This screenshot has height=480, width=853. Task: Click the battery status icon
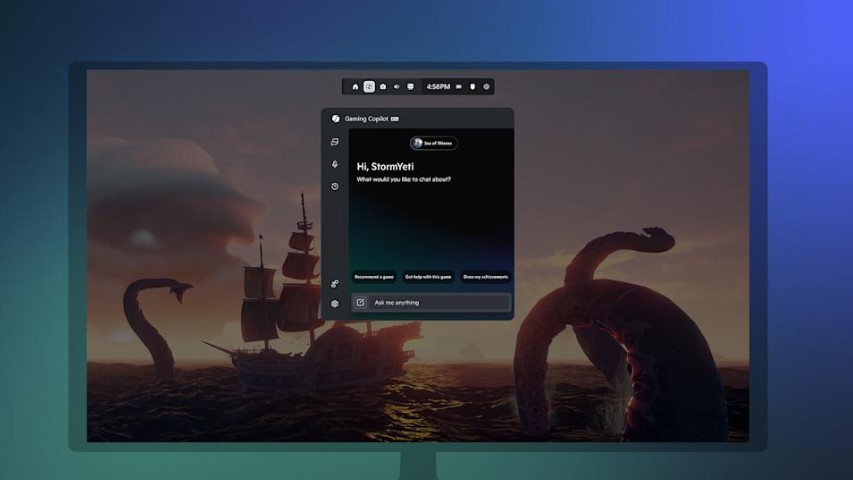tap(459, 87)
